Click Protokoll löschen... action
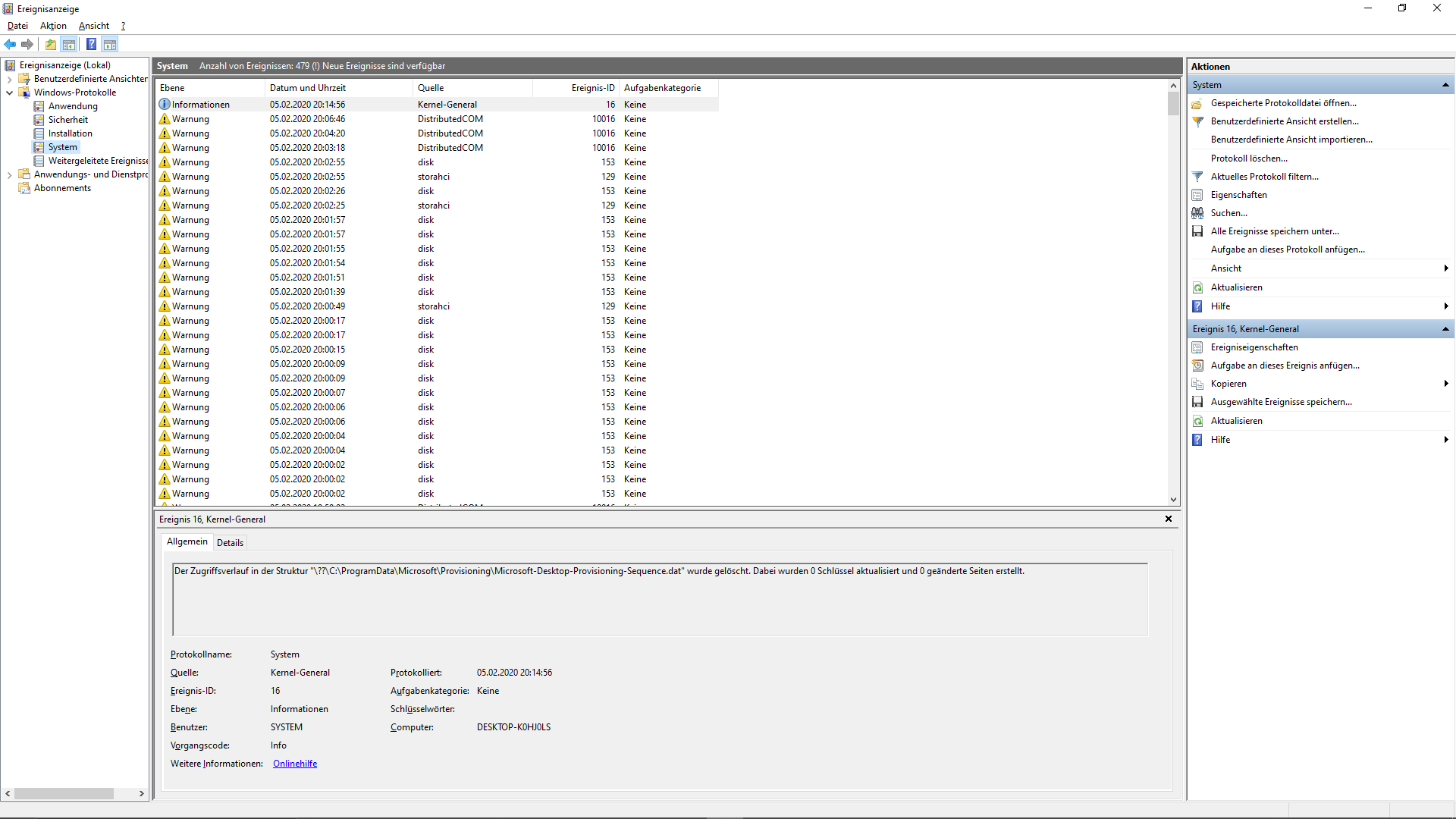The image size is (1456, 819). click(1249, 158)
